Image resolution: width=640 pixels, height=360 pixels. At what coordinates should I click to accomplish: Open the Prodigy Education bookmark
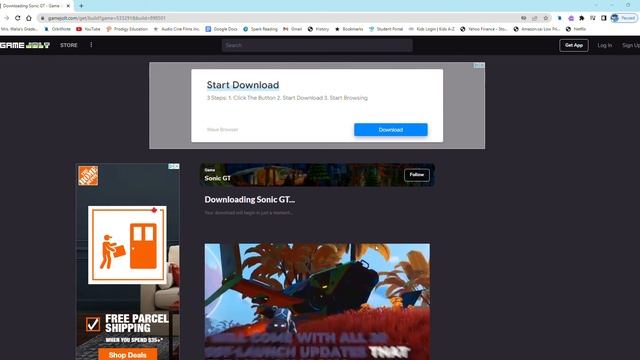pos(127,29)
